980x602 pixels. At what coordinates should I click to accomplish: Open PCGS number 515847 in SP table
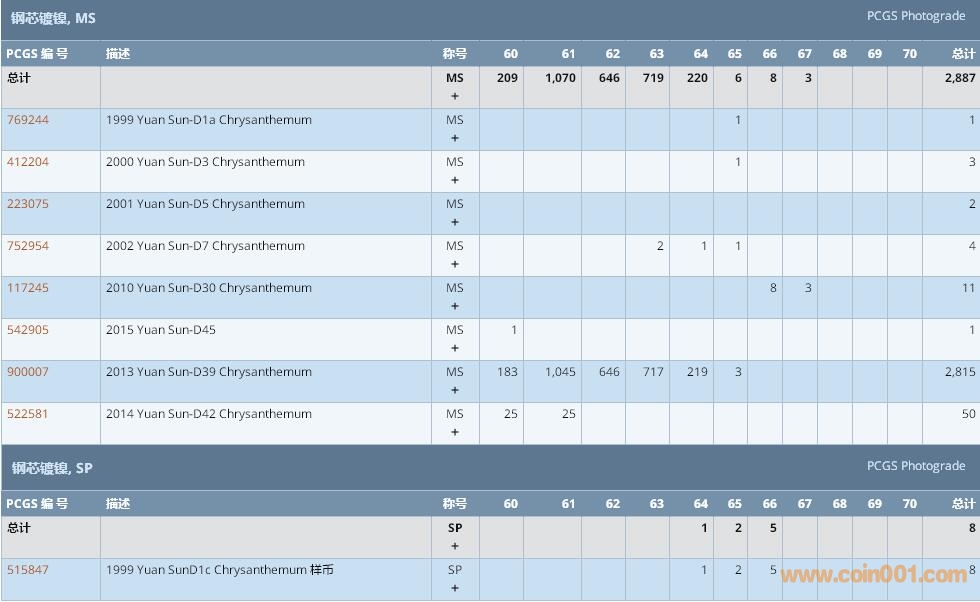point(28,570)
